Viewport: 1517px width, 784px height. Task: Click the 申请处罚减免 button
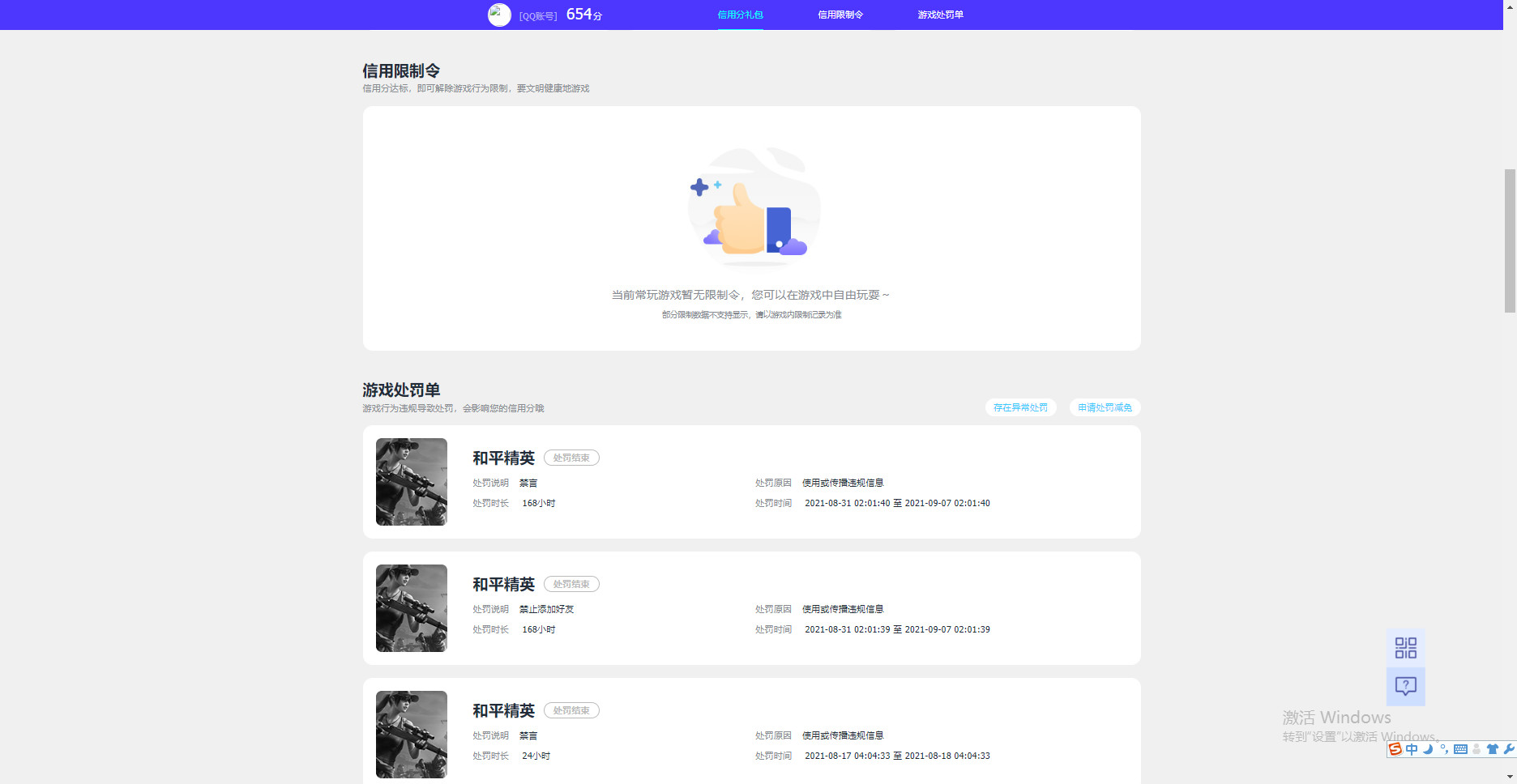pos(1105,407)
